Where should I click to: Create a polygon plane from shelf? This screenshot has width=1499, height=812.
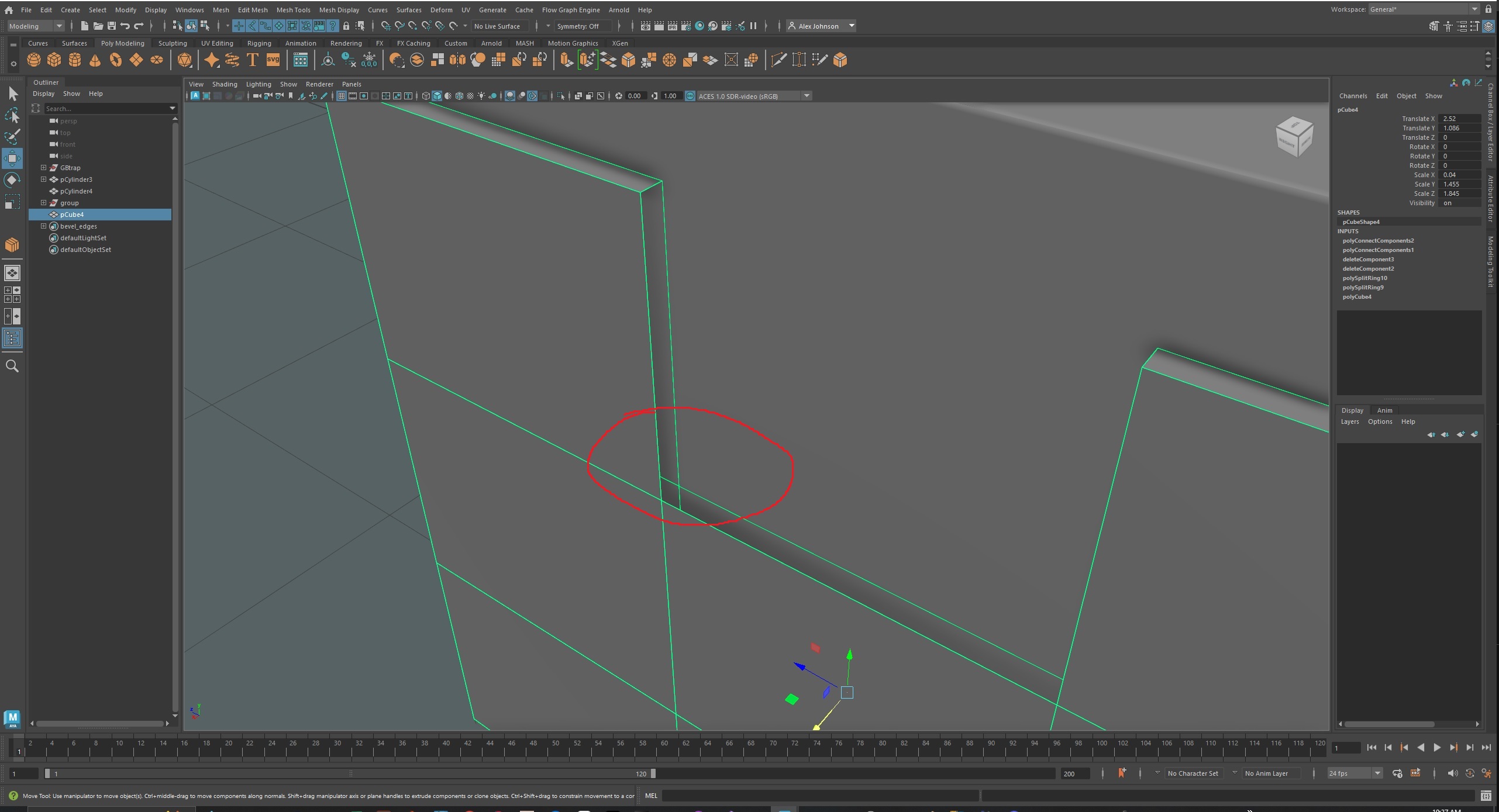(x=136, y=60)
